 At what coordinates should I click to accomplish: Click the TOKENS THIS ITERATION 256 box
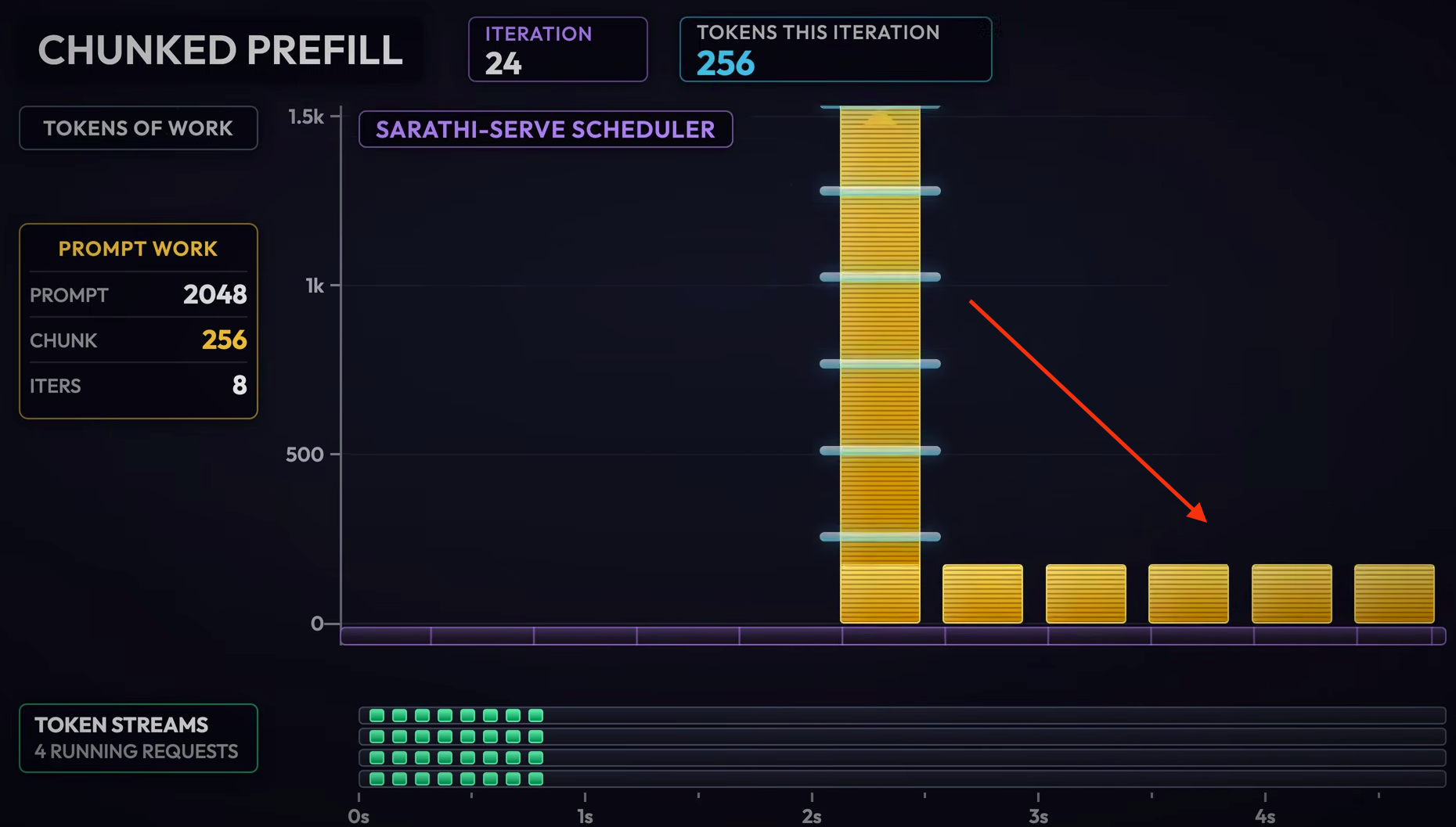click(835, 49)
